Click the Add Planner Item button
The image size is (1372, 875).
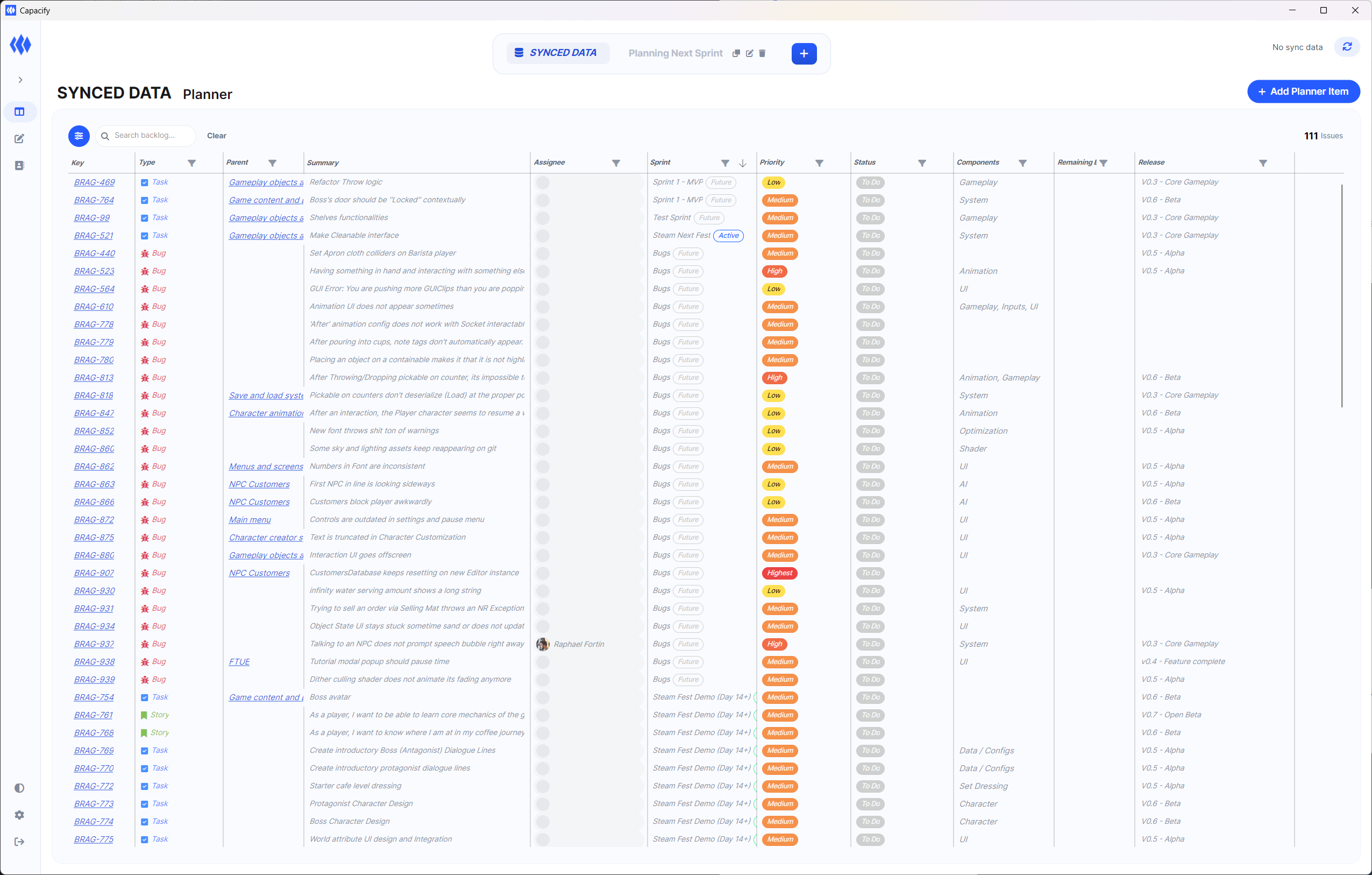(x=1304, y=91)
